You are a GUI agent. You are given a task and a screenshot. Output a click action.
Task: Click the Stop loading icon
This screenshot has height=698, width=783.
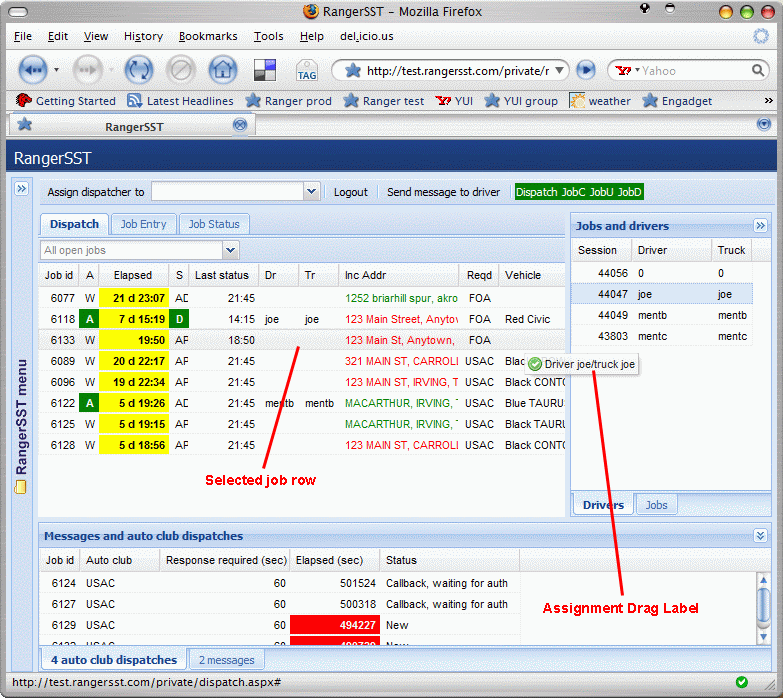180,70
